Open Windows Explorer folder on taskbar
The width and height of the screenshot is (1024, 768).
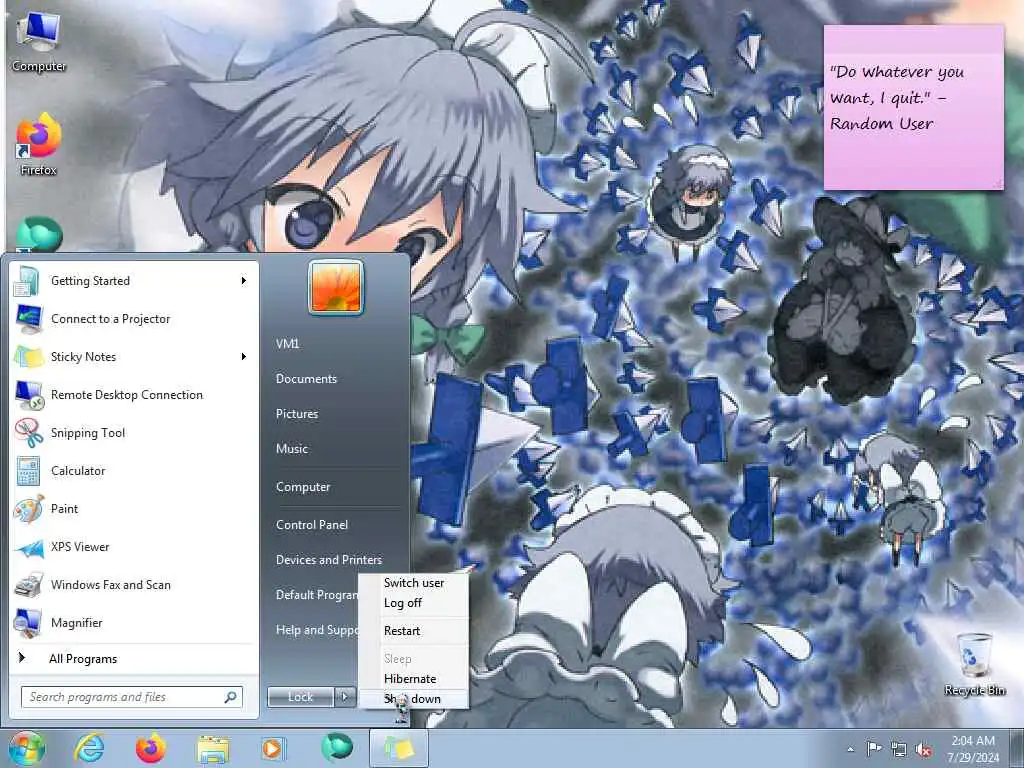point(213,750)
